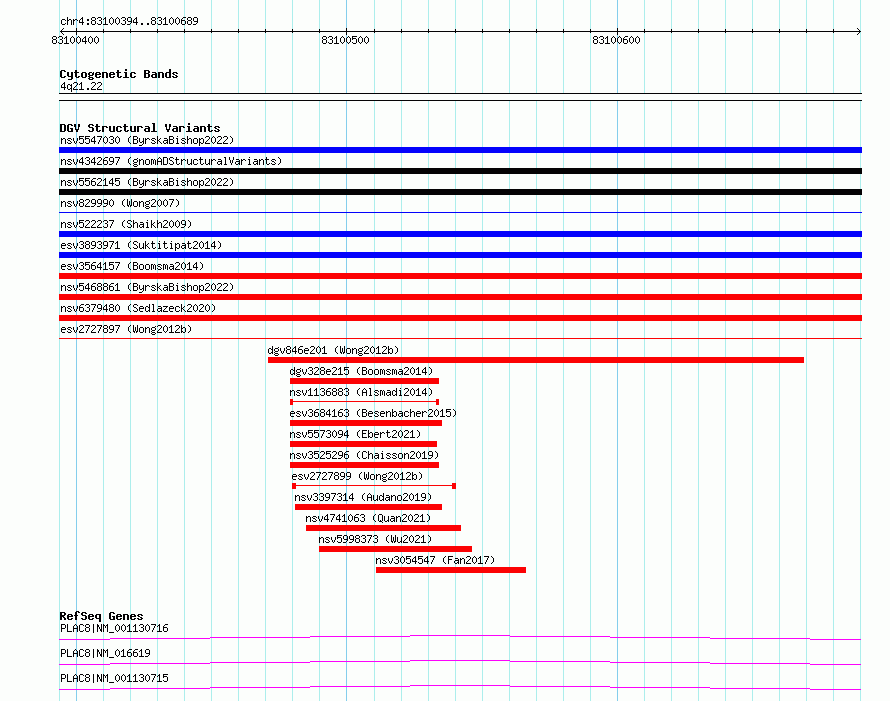Click the ruler's left arrowhead
Screen dimensions: 890x701
point(62,31)
